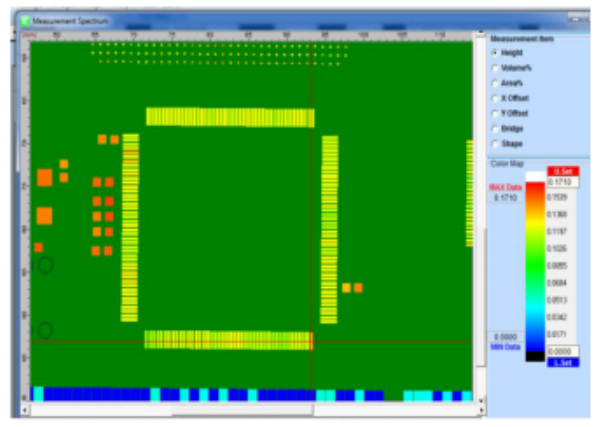Edit the lower limit value 0.0000 field
Screen dimensions: 608x427
coord(563,351)
